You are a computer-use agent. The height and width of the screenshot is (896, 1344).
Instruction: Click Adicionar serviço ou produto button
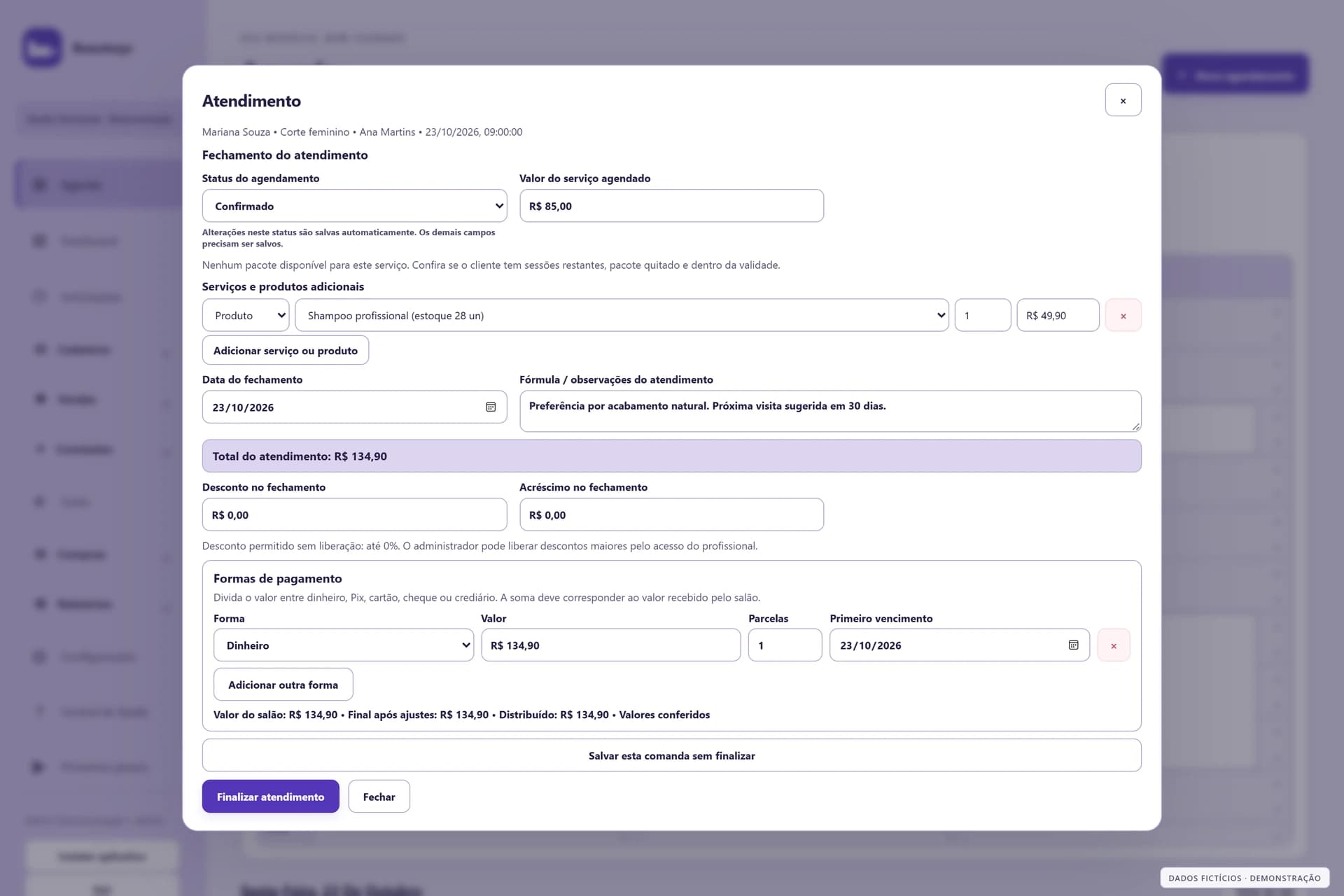click(285, 351)
